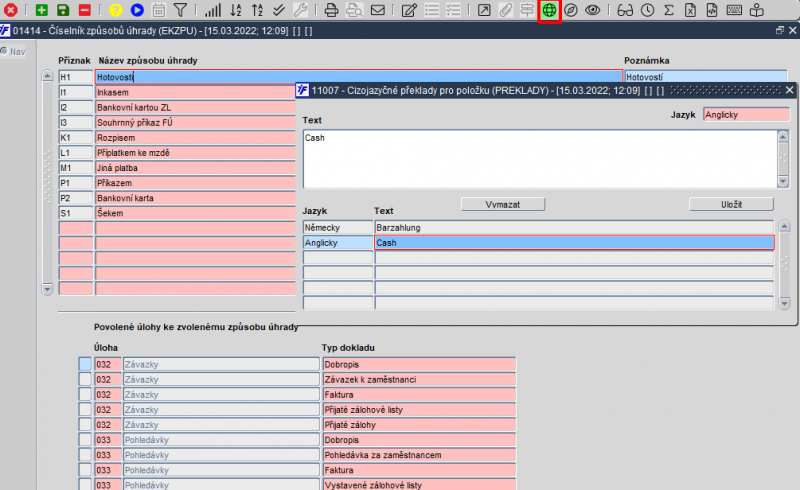Export to Excel file icon
This screenshot has height=490, width=800.
(x=690, y=10)
